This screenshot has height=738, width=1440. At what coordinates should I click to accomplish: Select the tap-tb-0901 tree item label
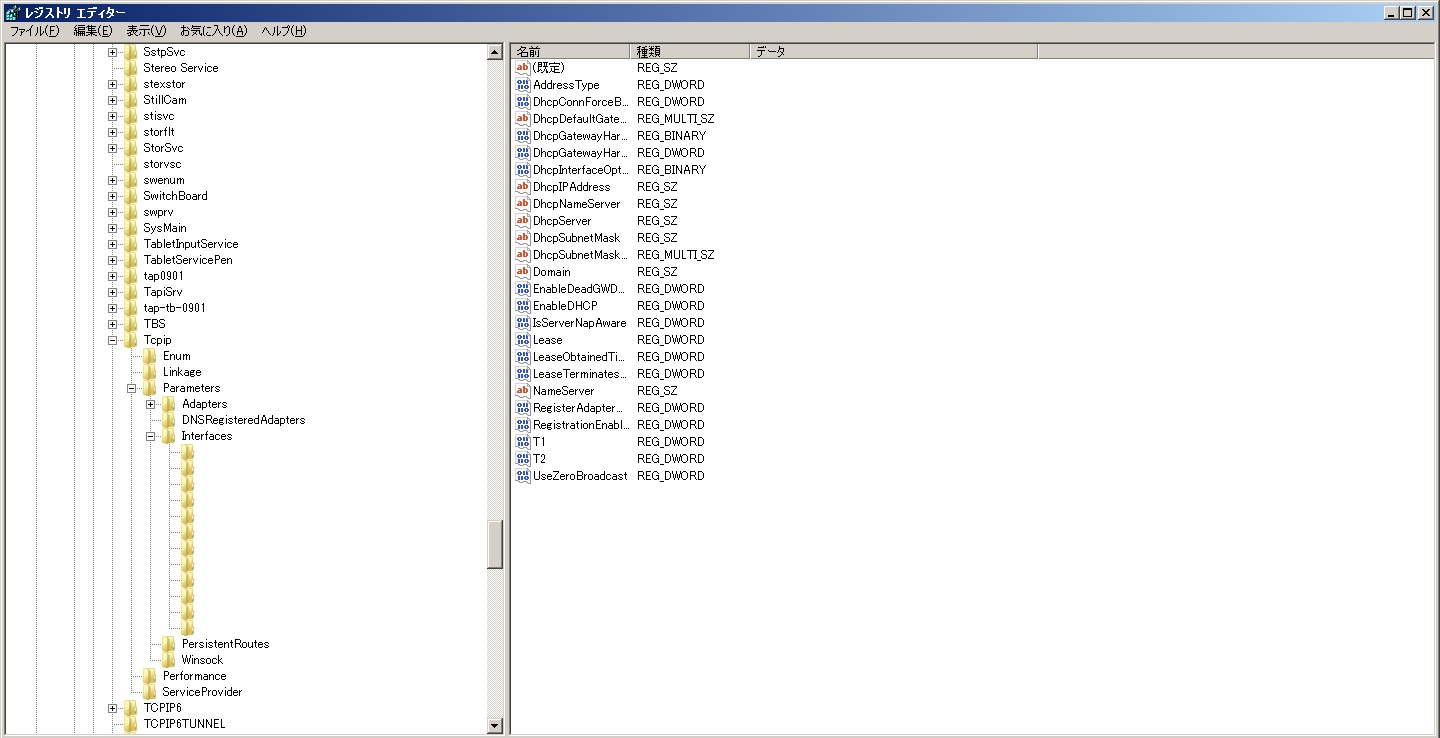pos(175,308)
